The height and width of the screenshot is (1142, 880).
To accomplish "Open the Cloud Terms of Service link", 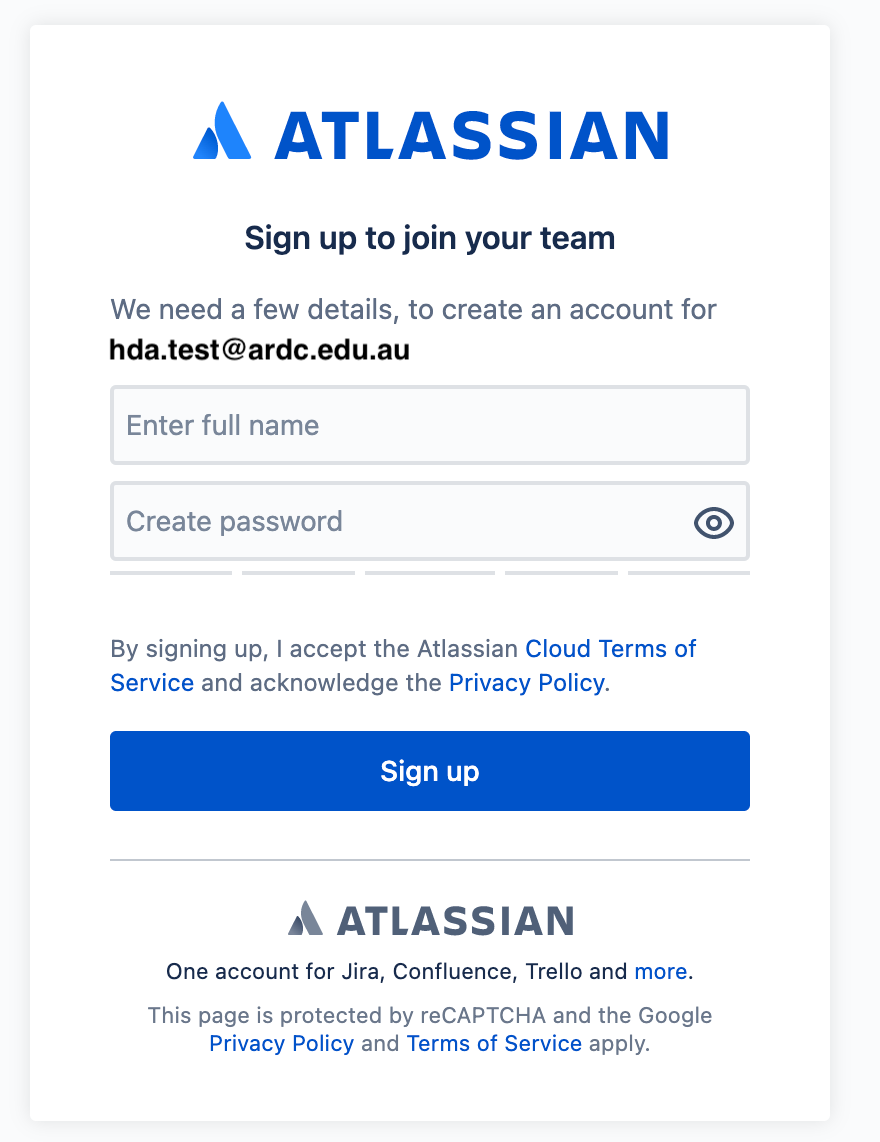I will pyautogui.click(x=610, y=648).
